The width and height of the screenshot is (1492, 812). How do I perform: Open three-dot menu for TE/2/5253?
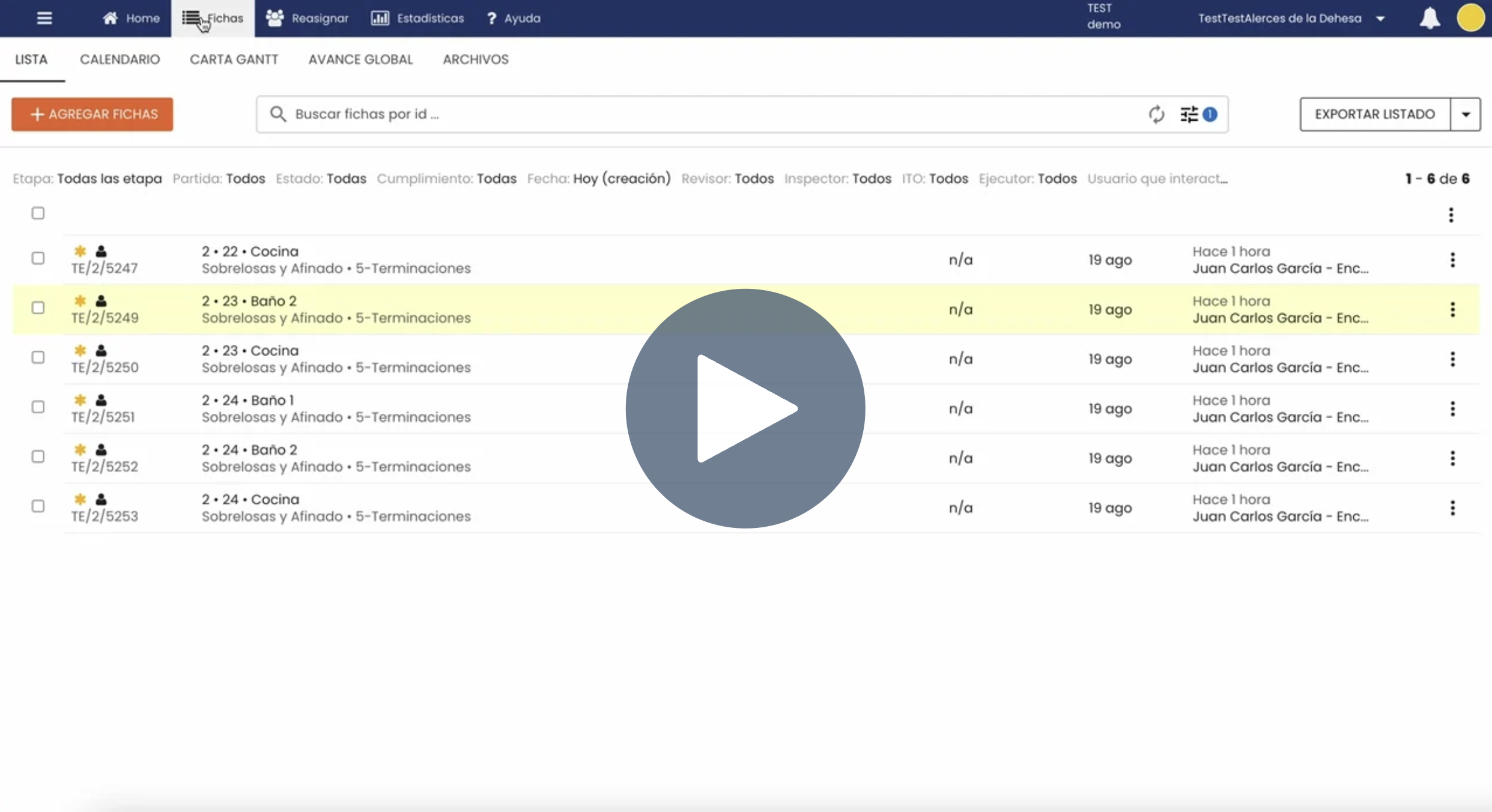(x=1452, y=508)
